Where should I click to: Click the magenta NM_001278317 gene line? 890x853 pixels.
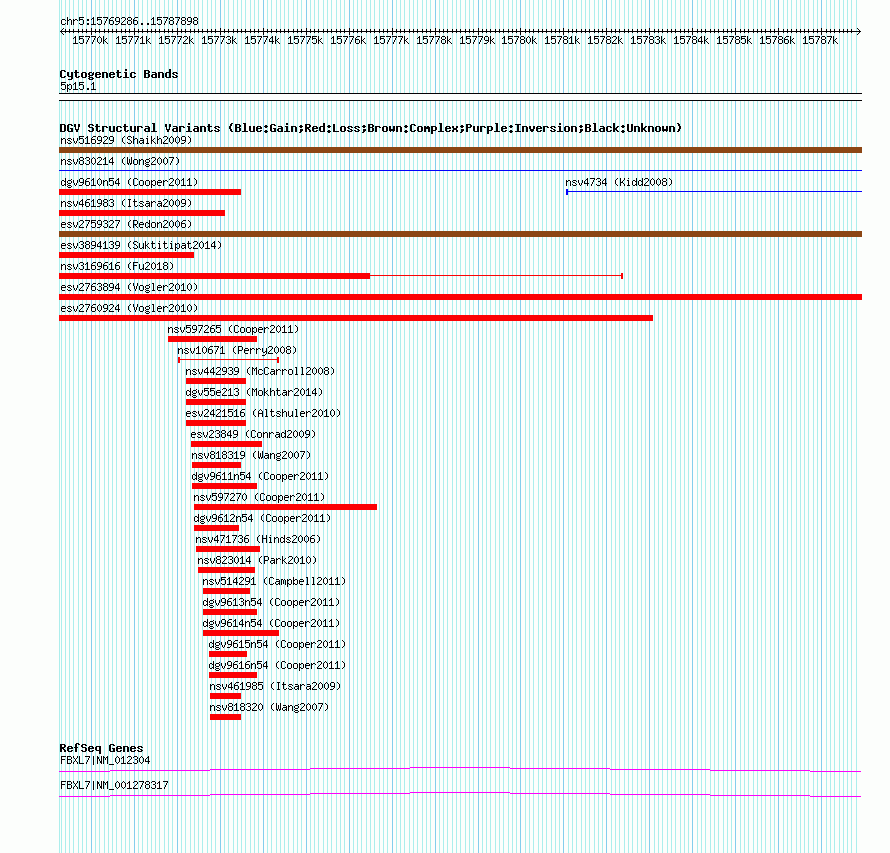[x=460, y=795]
